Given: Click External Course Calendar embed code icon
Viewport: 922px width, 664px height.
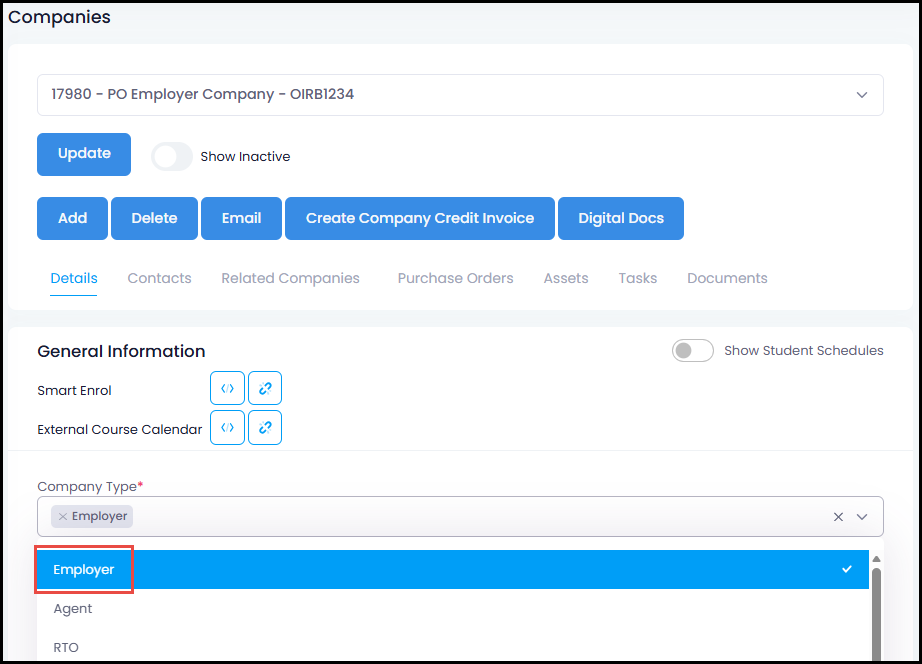Looking at the screenshot, I should tap(227, 427).
